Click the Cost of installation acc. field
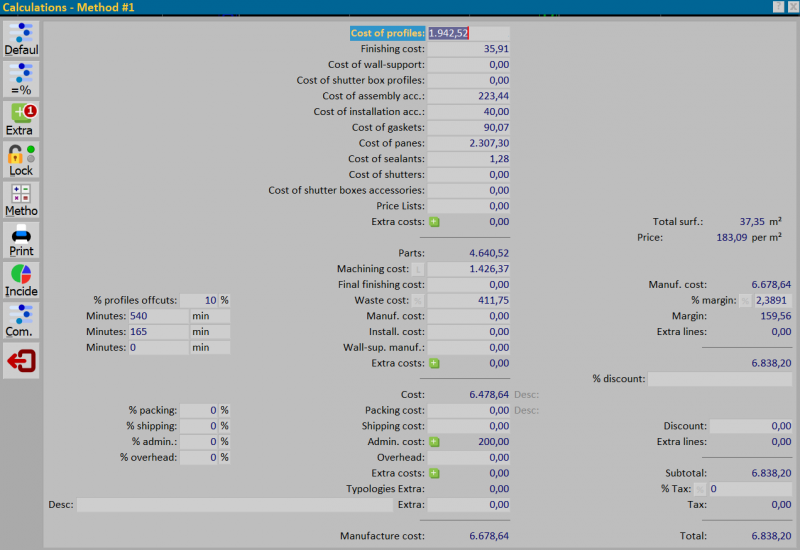The width and height of the screenshot is (800, 550). [468, 112]
